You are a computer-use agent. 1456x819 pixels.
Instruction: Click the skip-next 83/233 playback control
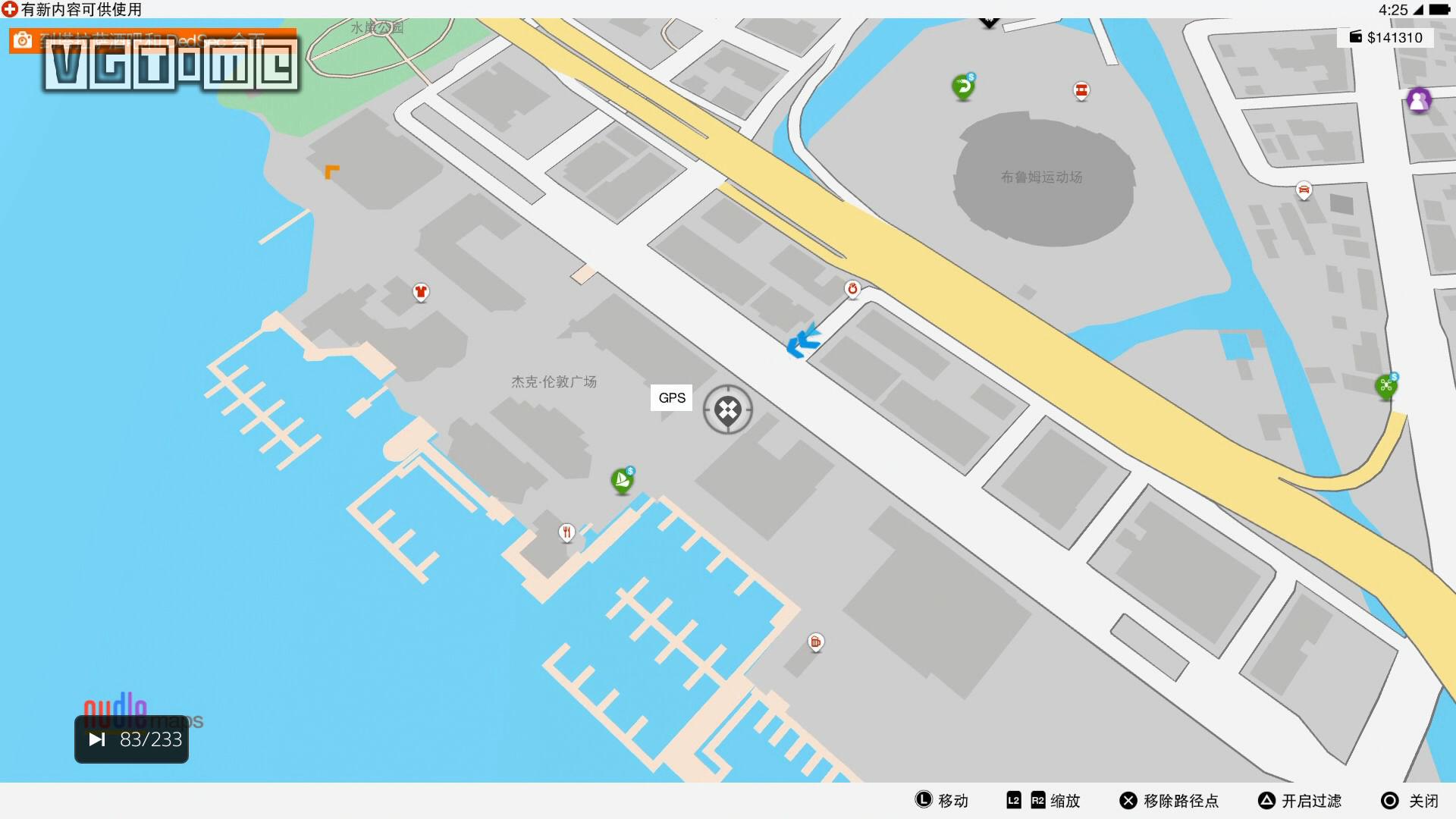132,739
